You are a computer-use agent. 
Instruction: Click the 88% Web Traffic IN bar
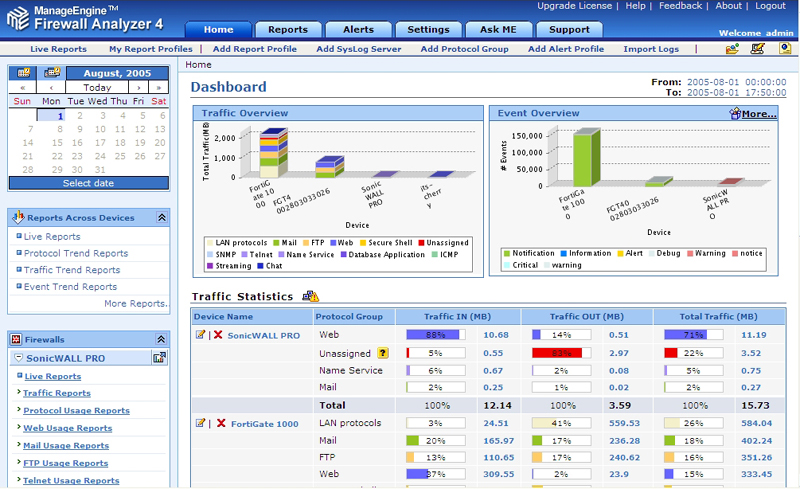tap(436, 335)
